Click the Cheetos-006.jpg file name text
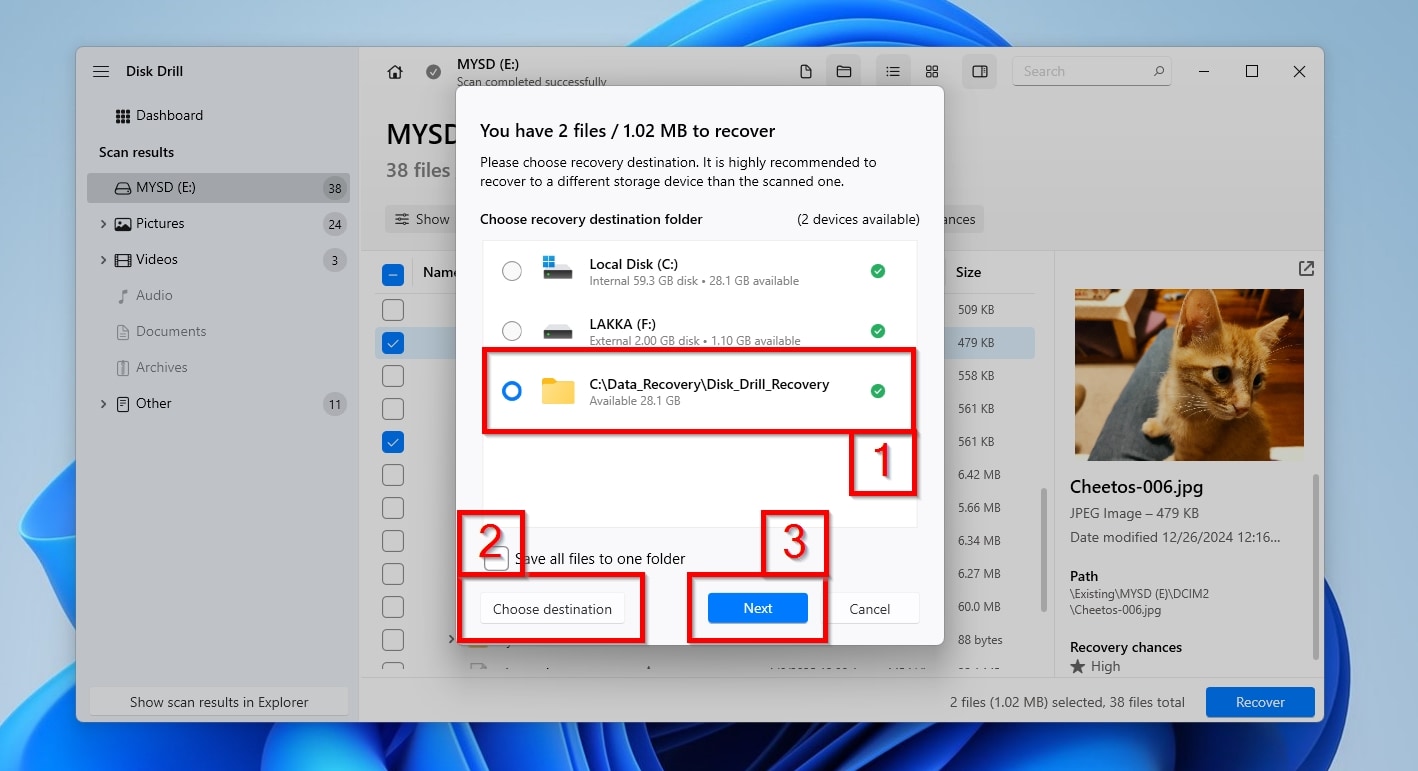The height and width of the screenshot is (771, 1418). [x=1136, y=488]
